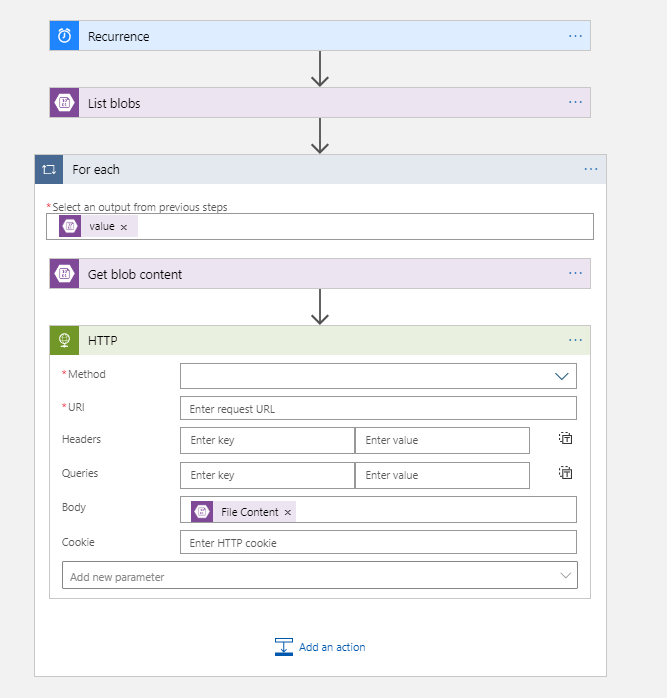
Task: Click the Add an action icon
Action: [283, 647]
